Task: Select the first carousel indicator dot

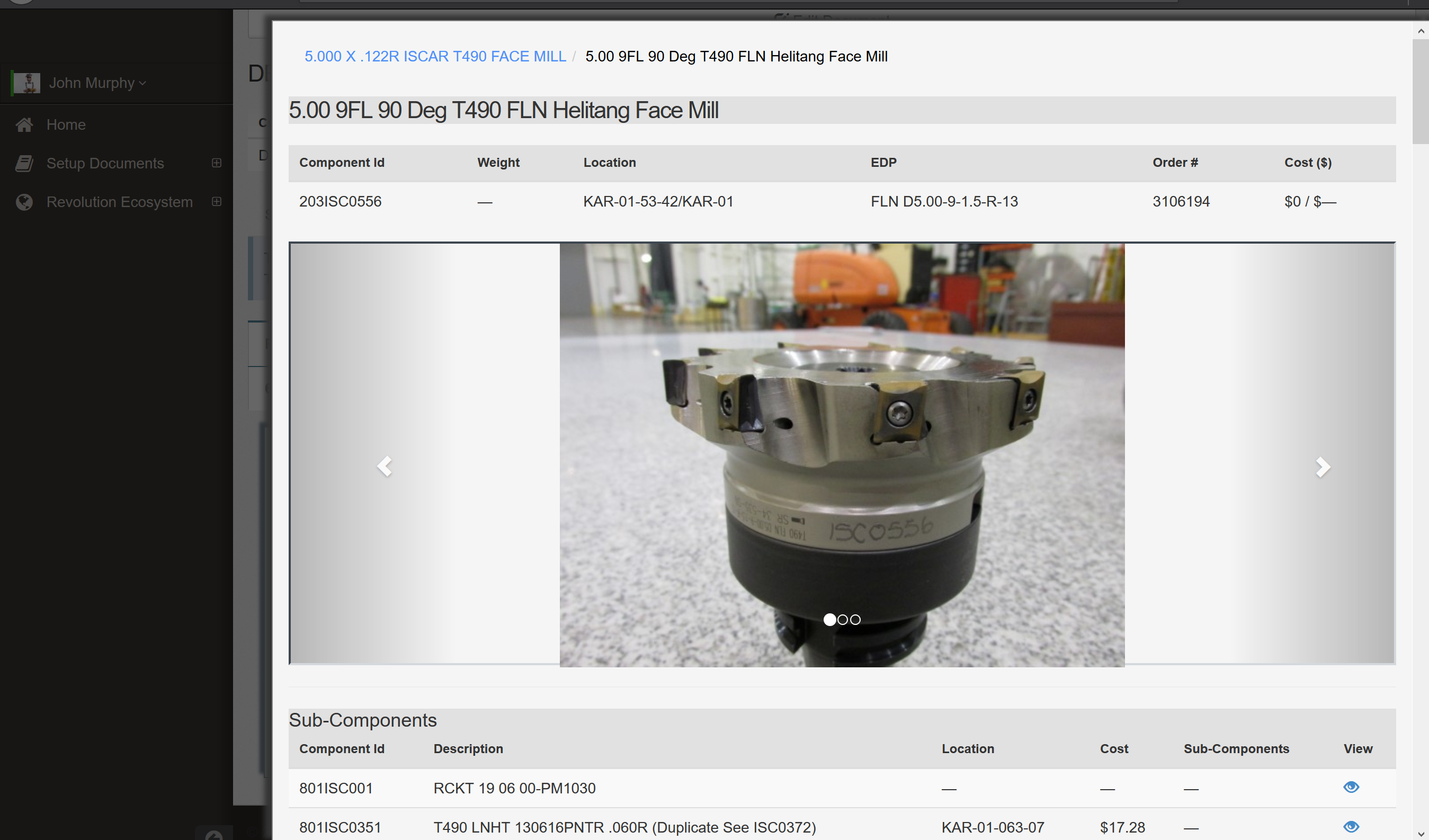Action: (829, 619)
